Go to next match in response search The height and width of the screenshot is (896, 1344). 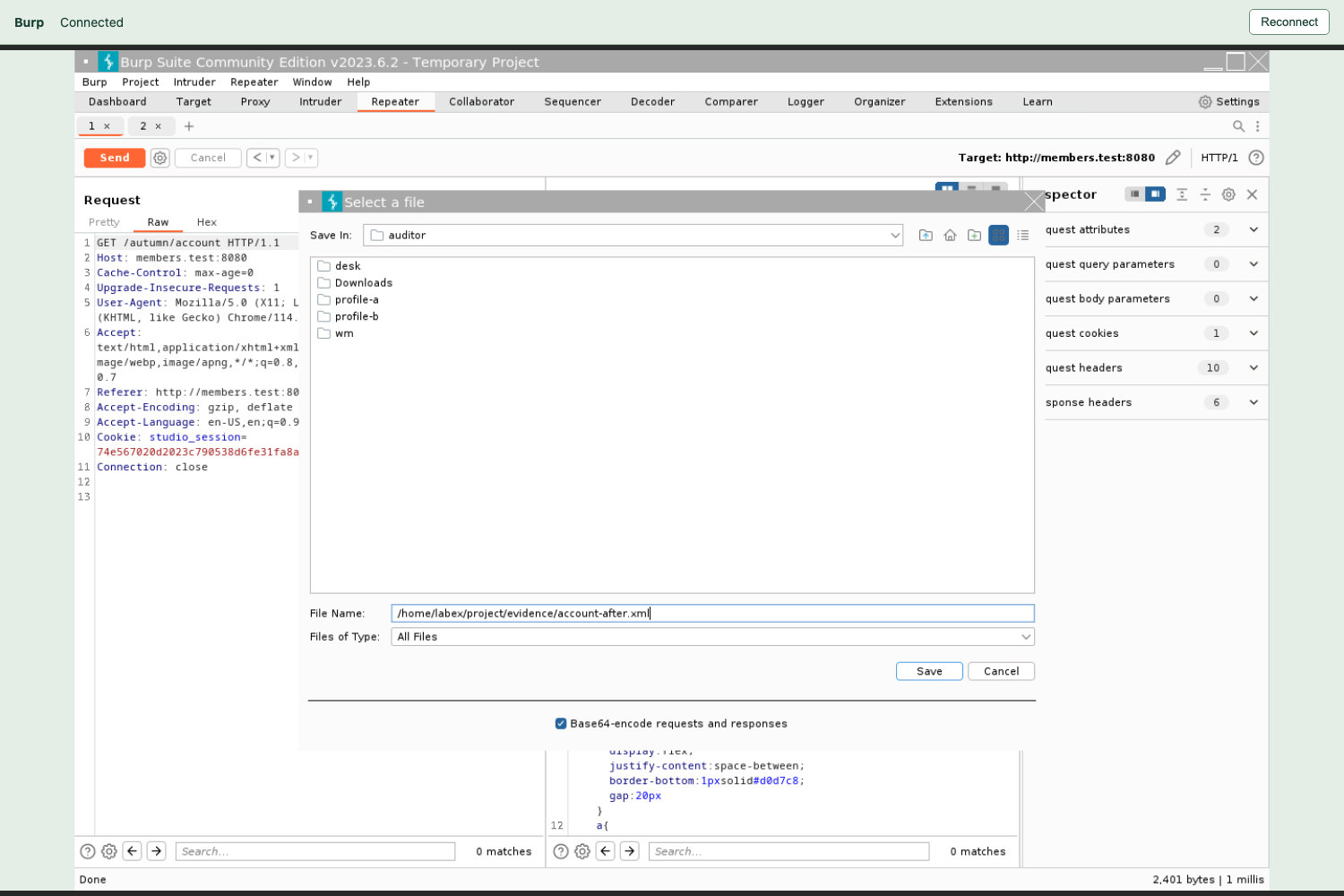(630, 851)
